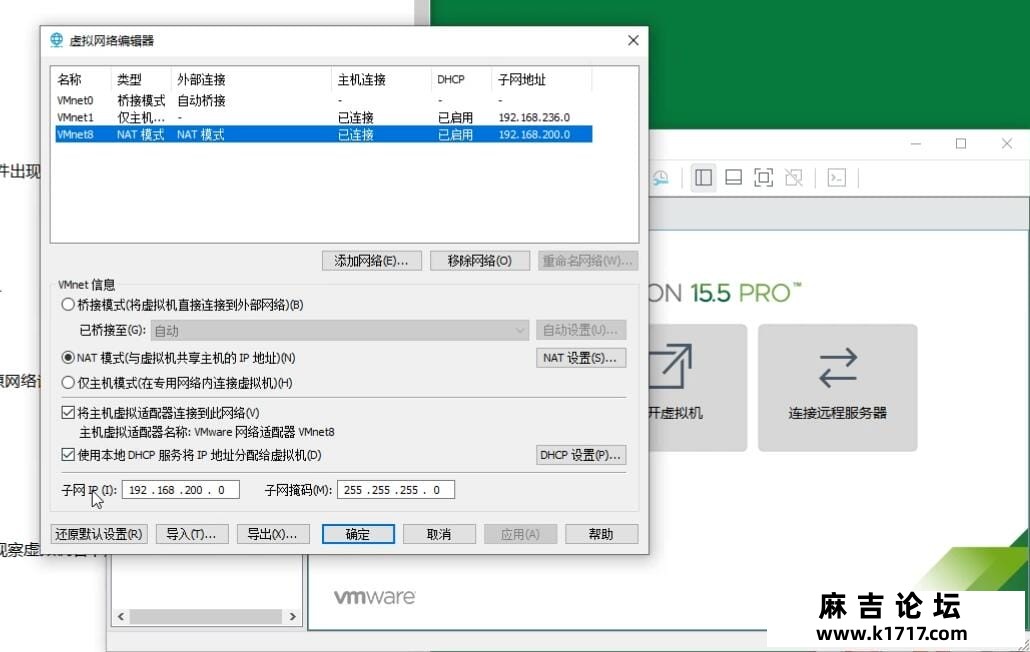Maximize the VMware Workstation window
This screenshot has width=1030, height=652.
pos(961,143)
